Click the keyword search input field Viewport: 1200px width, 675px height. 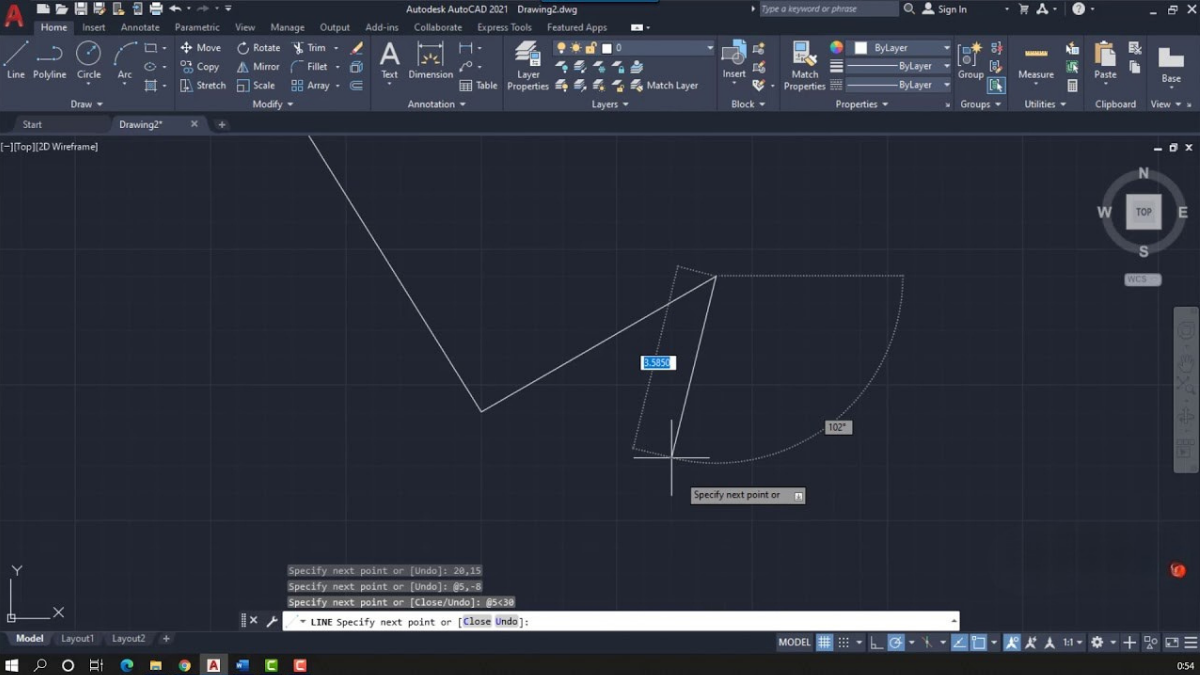pos(828,9)
